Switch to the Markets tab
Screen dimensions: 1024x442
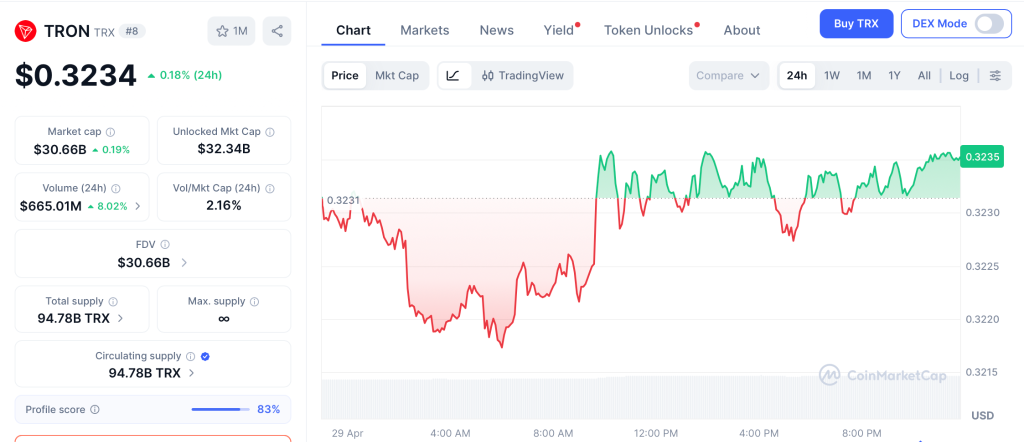coord(425,30)
